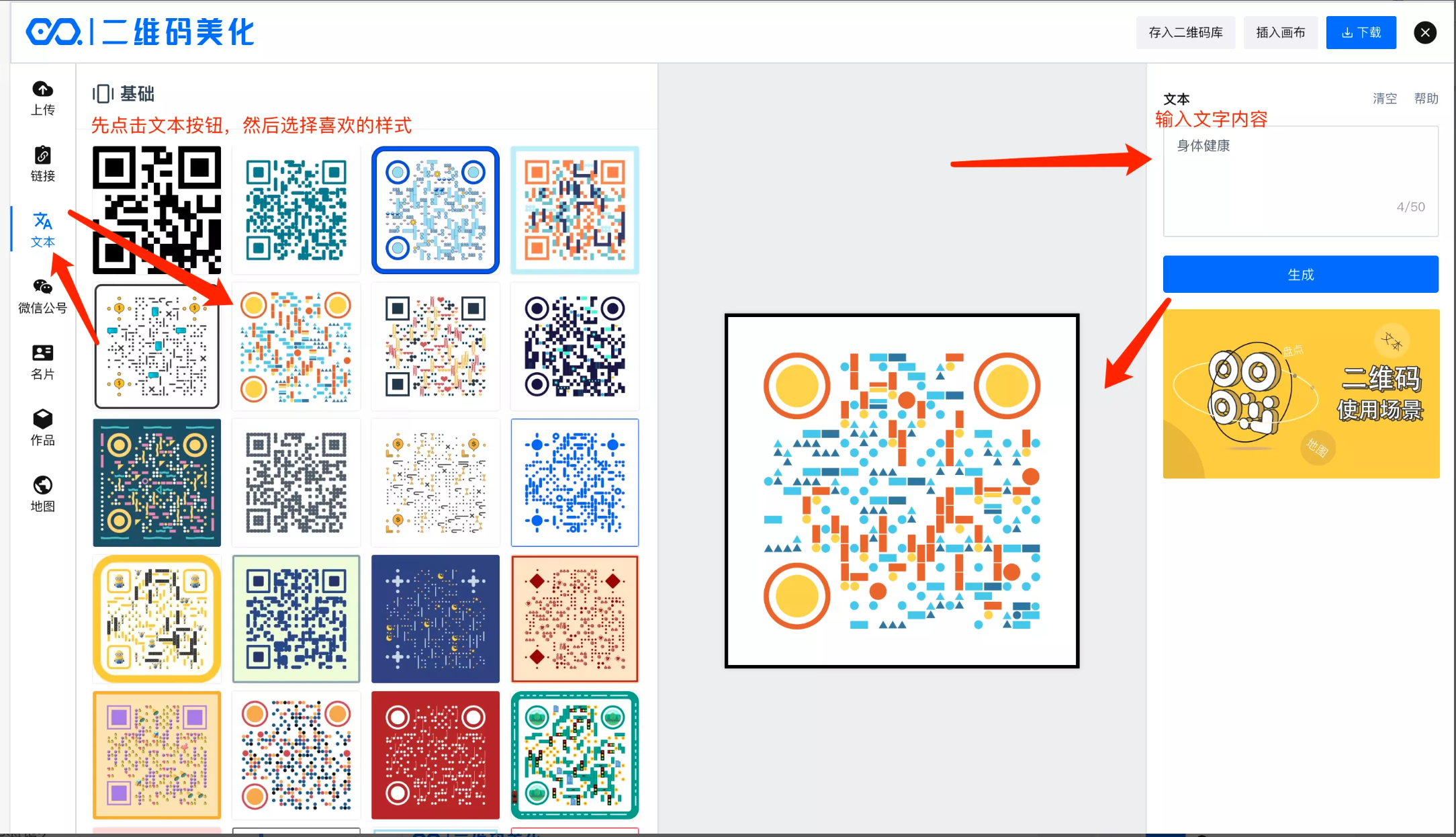Viewport: 1456px width, 837px height.
Task: Pick the red background QR style thumbnail
Action: [x=435, y=755]
